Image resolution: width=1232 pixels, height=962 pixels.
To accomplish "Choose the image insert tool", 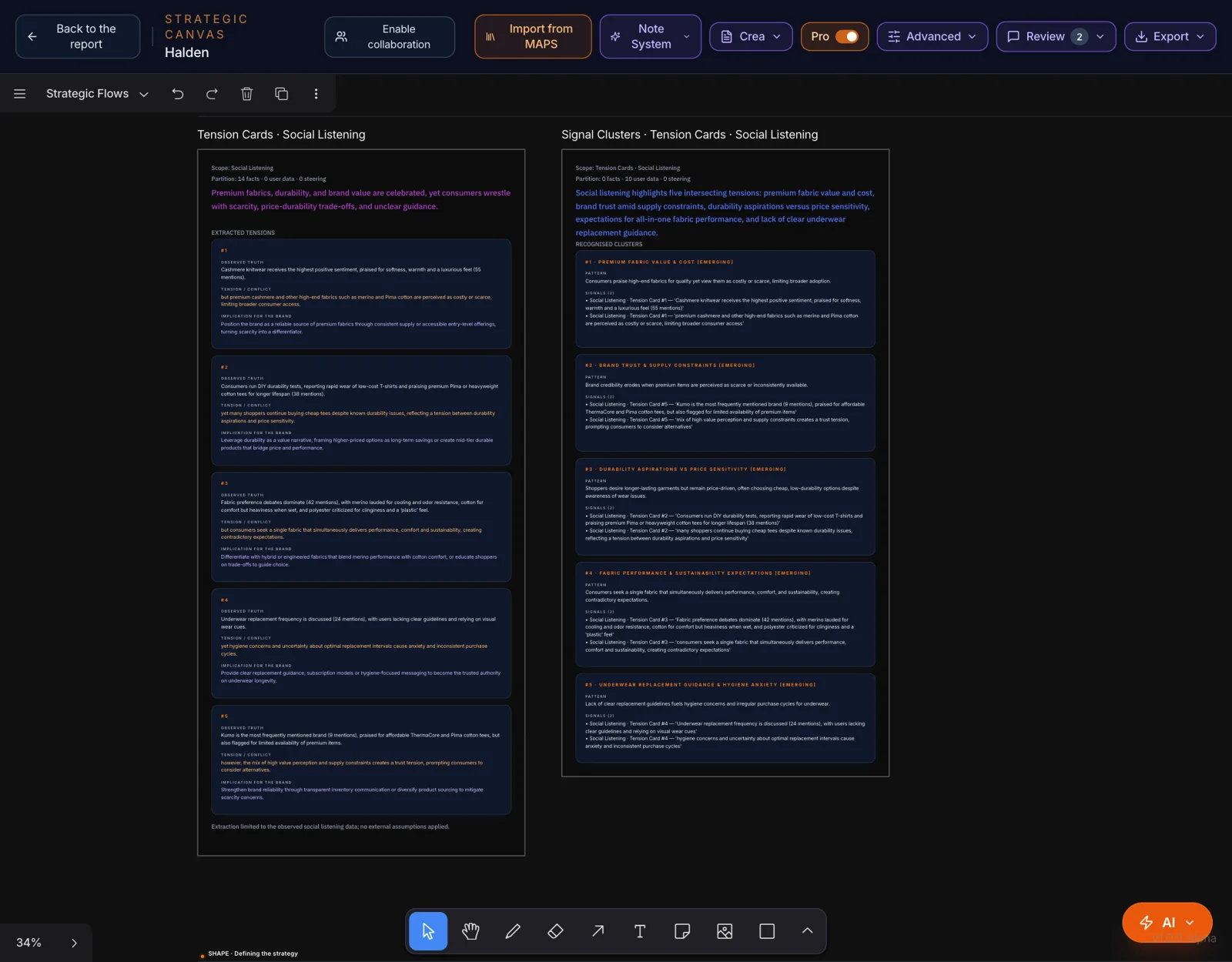I will pos(725,931).
